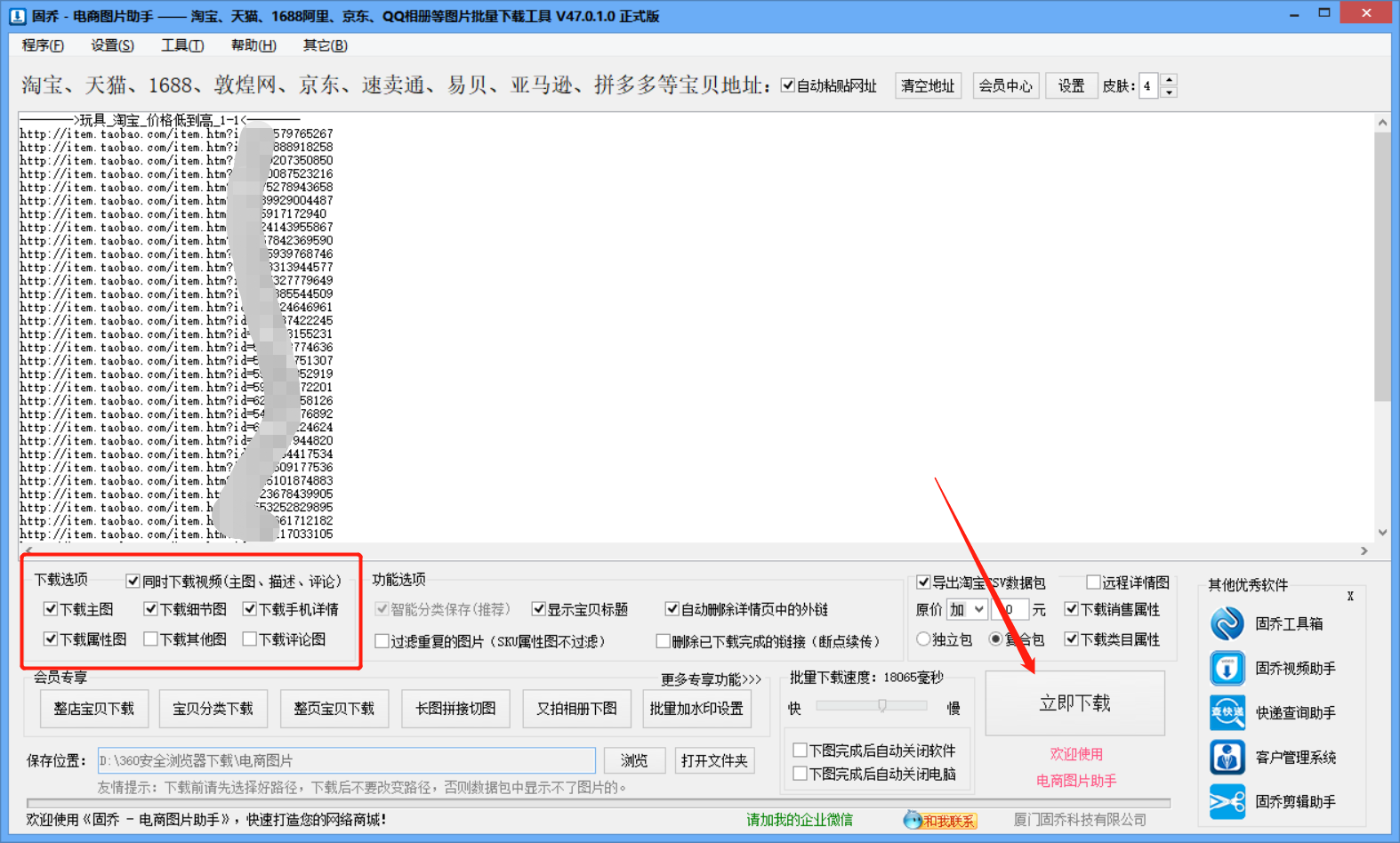
Task: Click 整店宝贝下载 button
Action: 93,709
